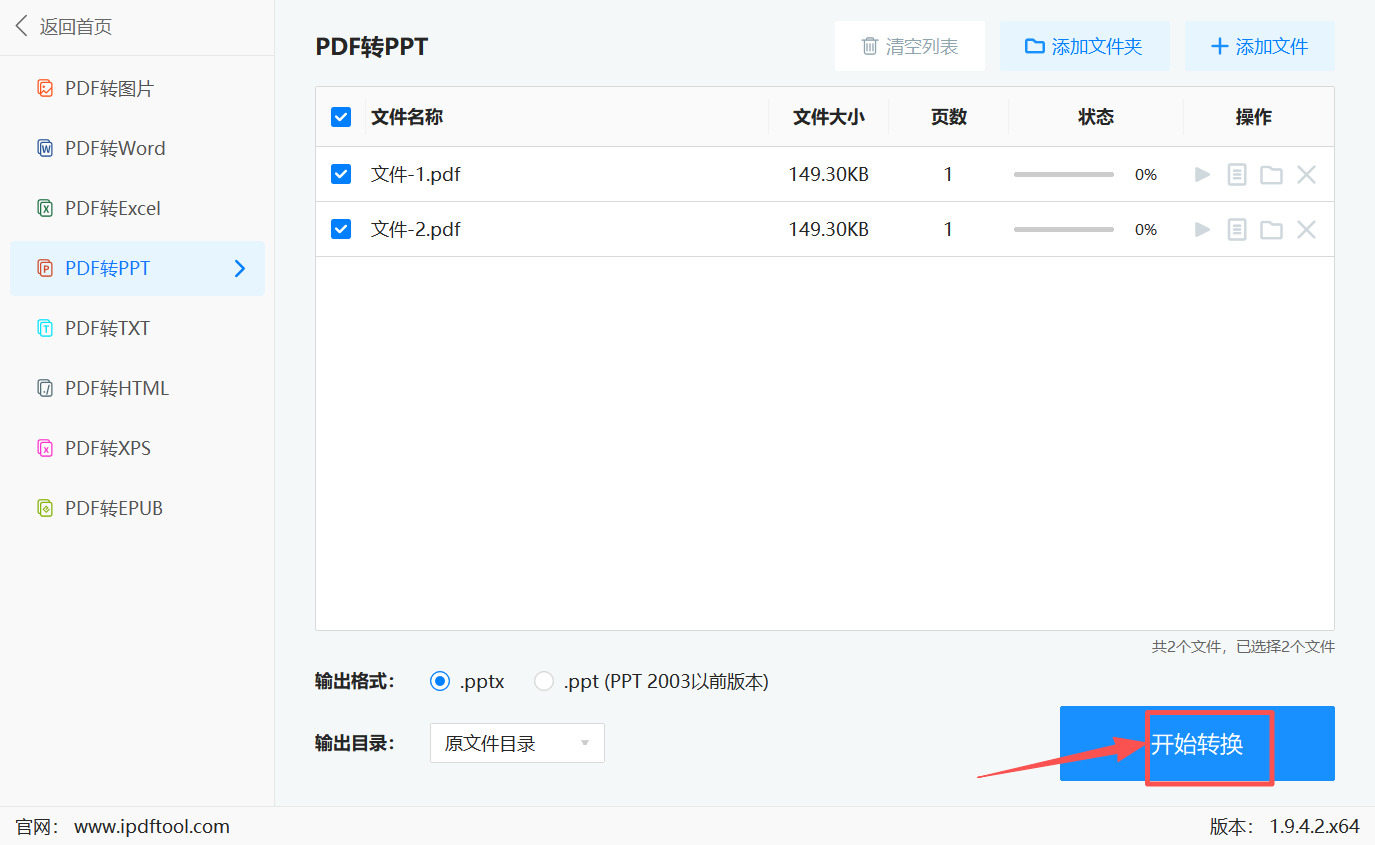Click the 文件名称 column header
Viewport: 1375px width, 845px height.
tap(407, 117)
